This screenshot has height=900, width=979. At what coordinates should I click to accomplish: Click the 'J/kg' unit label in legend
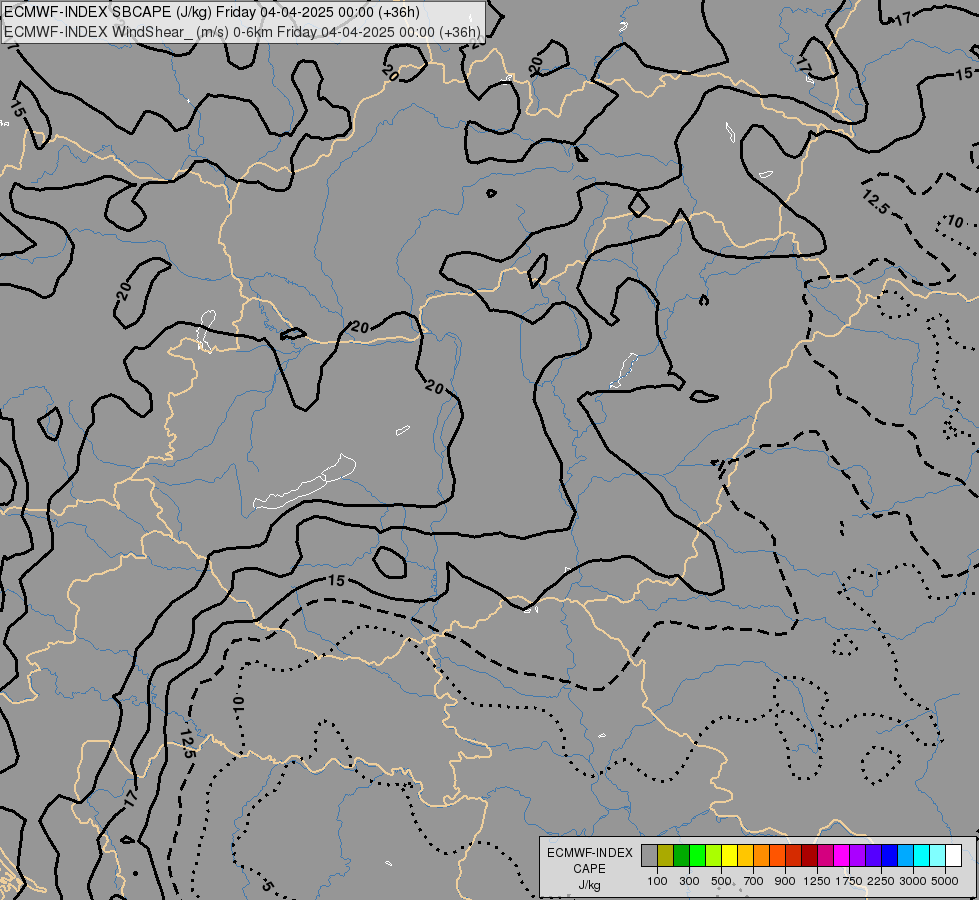tap(589, 886)
